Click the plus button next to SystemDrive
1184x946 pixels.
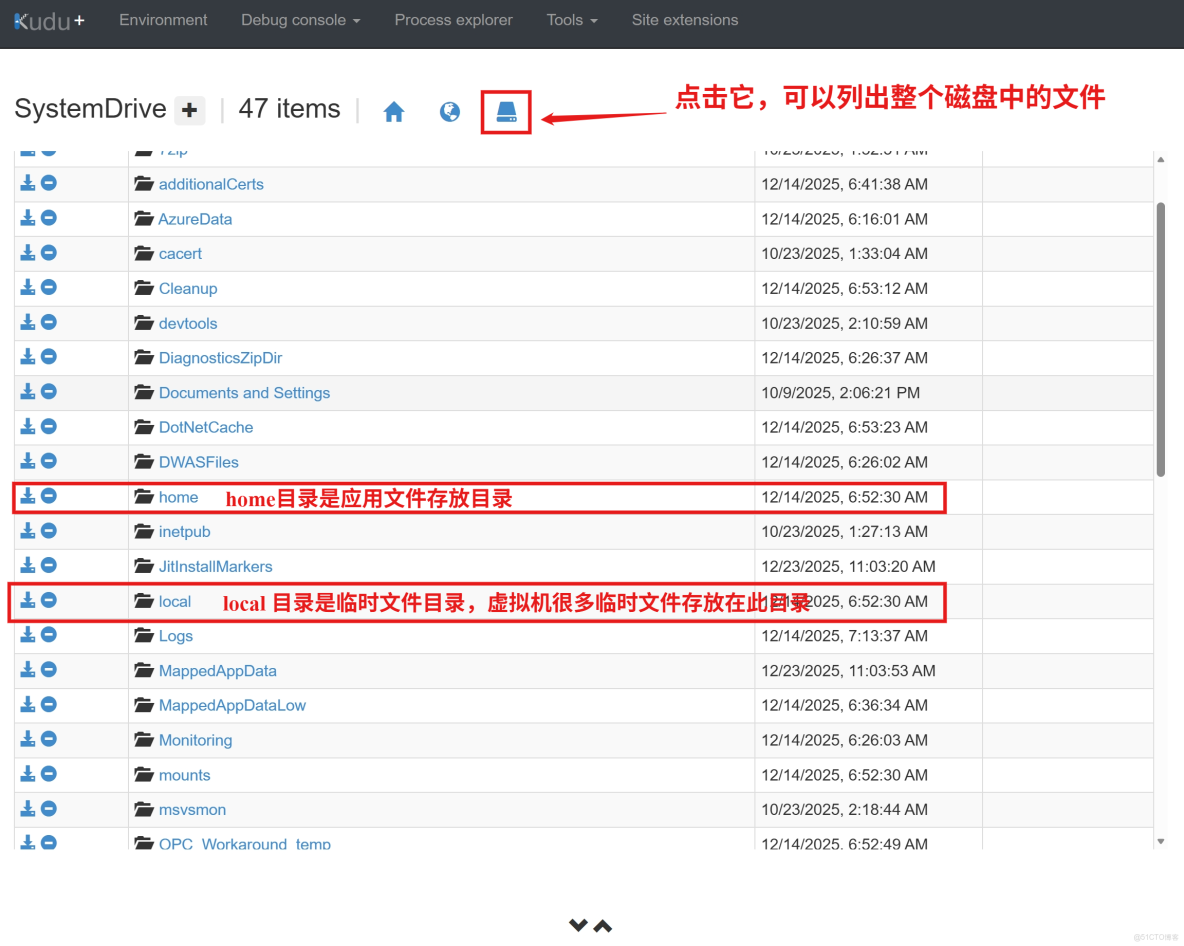pyautogui.click(x=189, y=110)
